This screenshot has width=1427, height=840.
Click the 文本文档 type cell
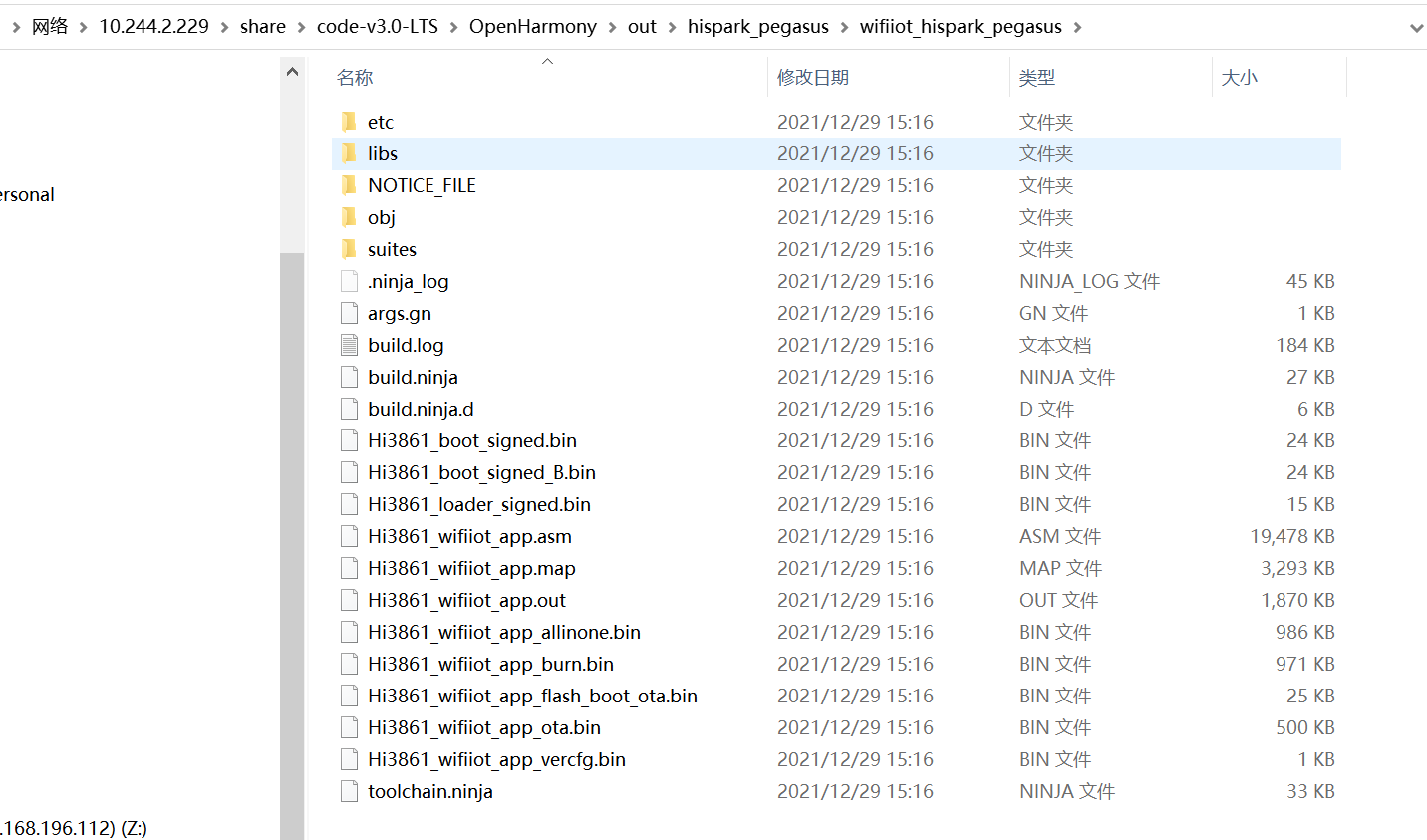tap(1055, 345)
